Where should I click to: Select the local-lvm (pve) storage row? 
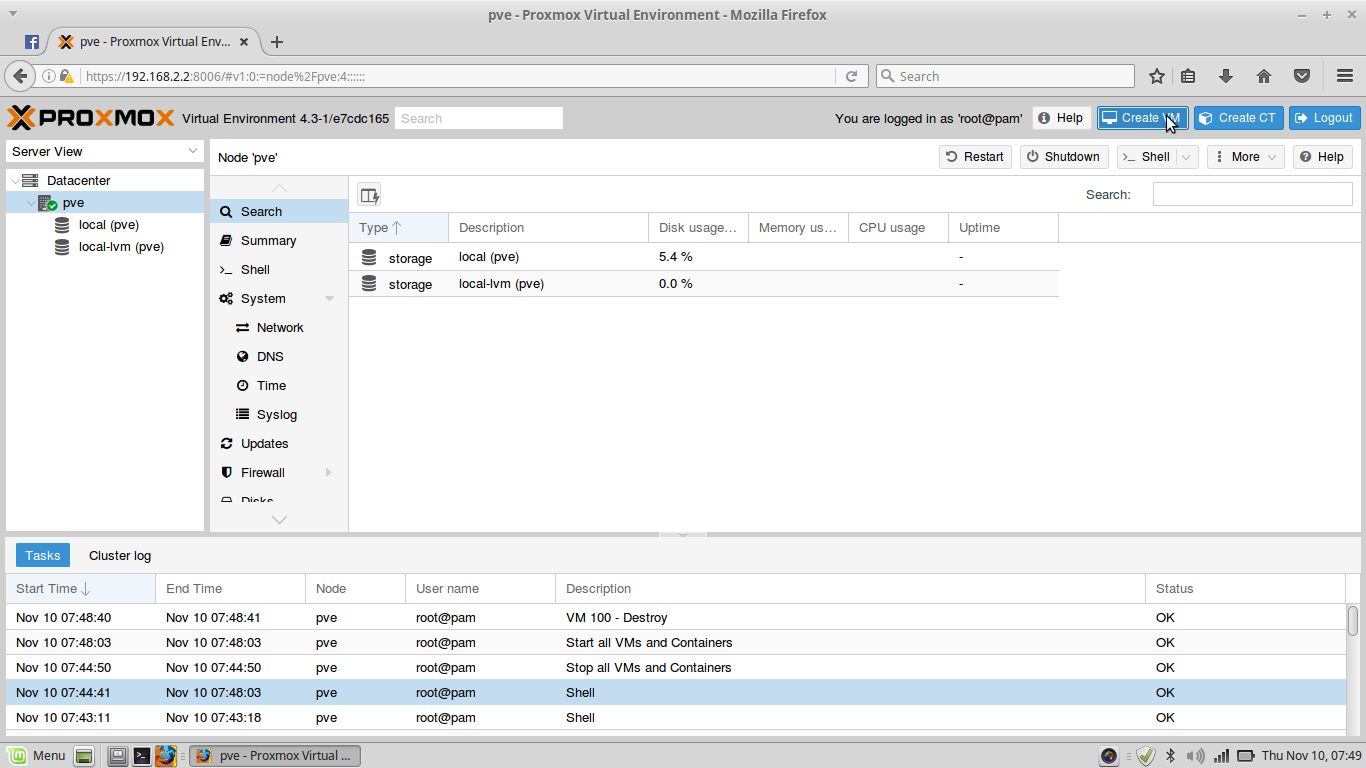pyautogui.click(x=703, y=284)
